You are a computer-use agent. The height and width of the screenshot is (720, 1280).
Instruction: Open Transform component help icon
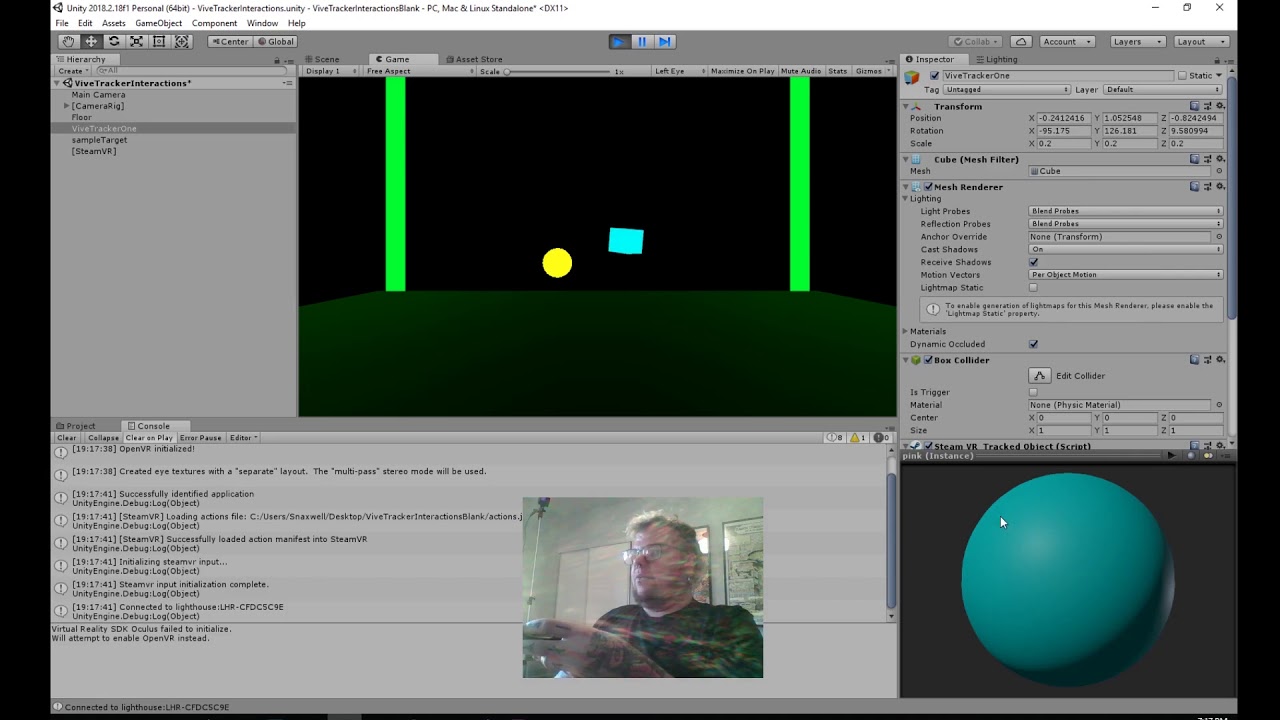(x=1195, y=106)
